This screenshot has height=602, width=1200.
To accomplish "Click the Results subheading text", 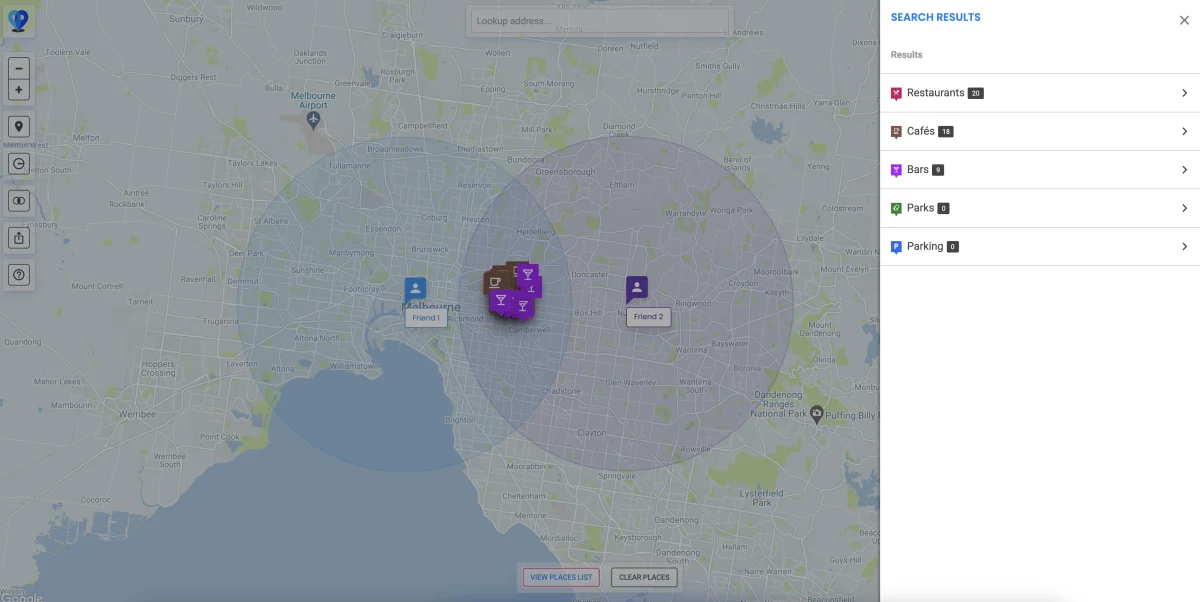I will tap(907, 55).
